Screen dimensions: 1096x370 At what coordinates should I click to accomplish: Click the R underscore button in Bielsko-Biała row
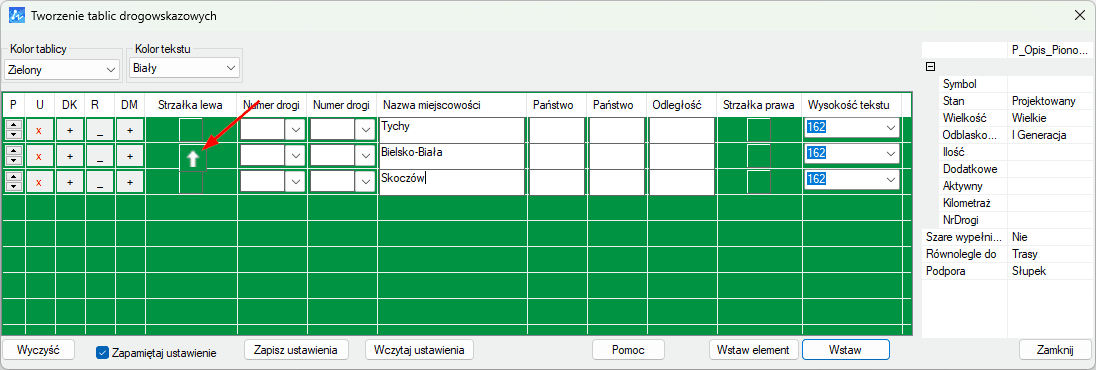tap(100, 156)
